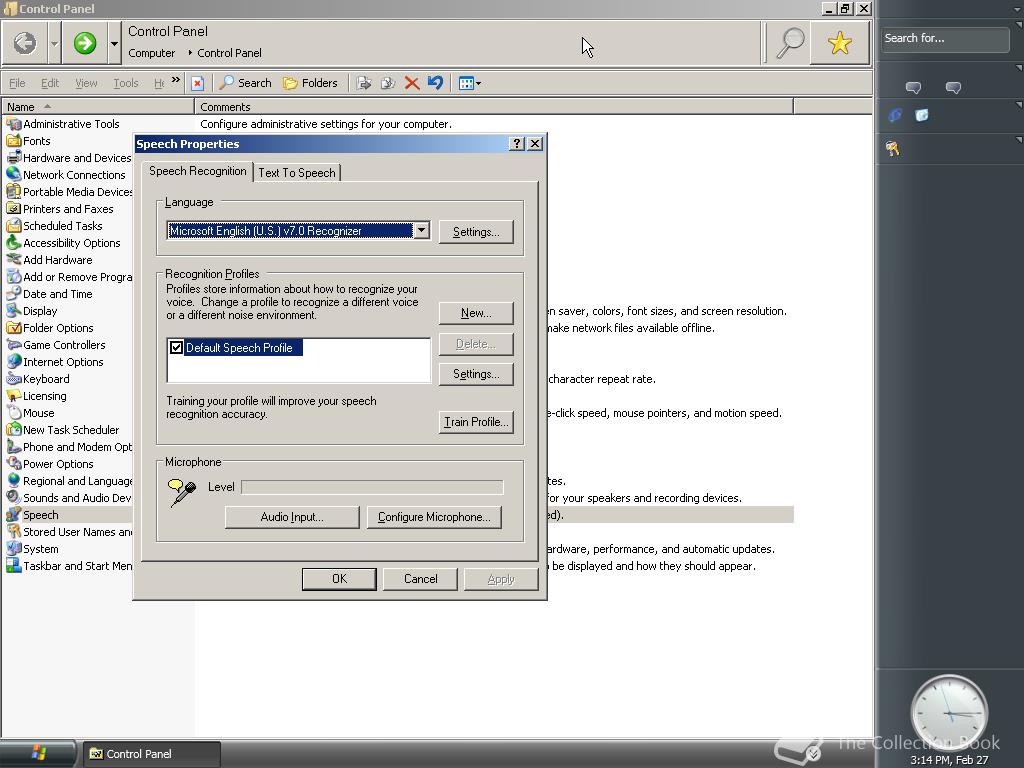Uncheck the Default Speech Profile checkbox
The width and height of the screenshot is (1024, 768).
pyautogui.click(x=176, y=347)
